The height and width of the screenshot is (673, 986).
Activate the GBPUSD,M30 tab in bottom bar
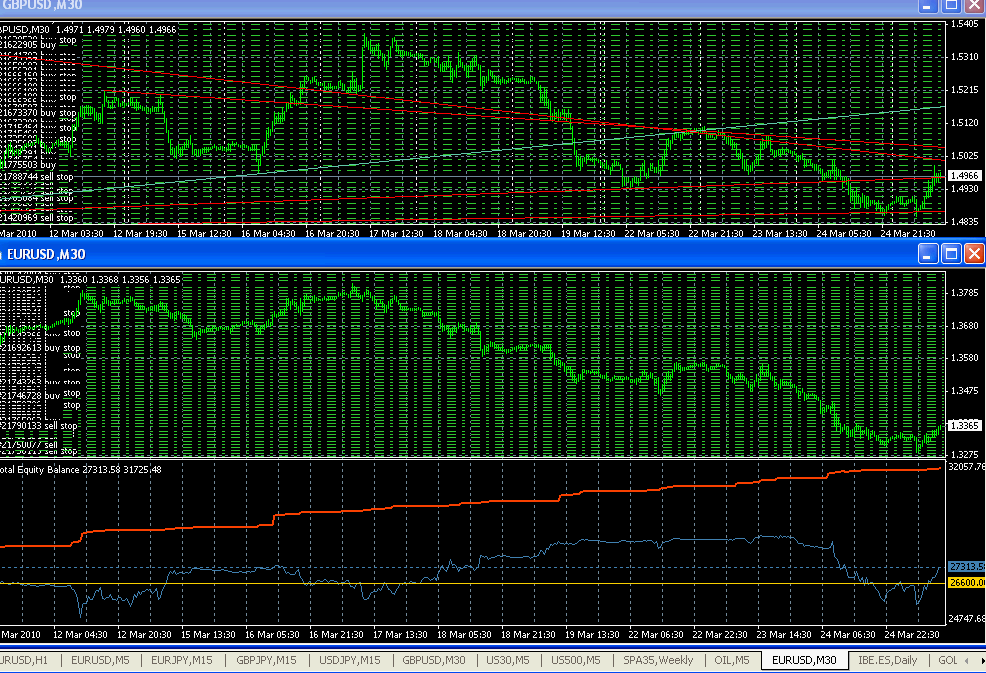tap(434, 660)
